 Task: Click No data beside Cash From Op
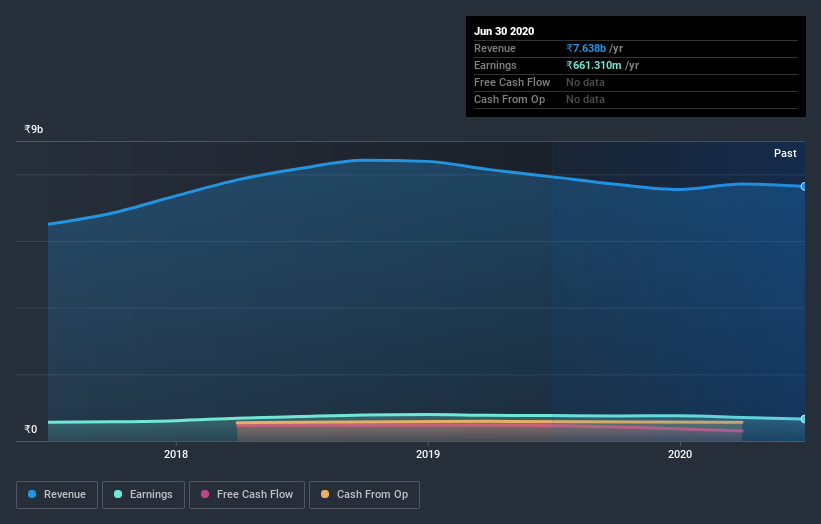point(585,99)
